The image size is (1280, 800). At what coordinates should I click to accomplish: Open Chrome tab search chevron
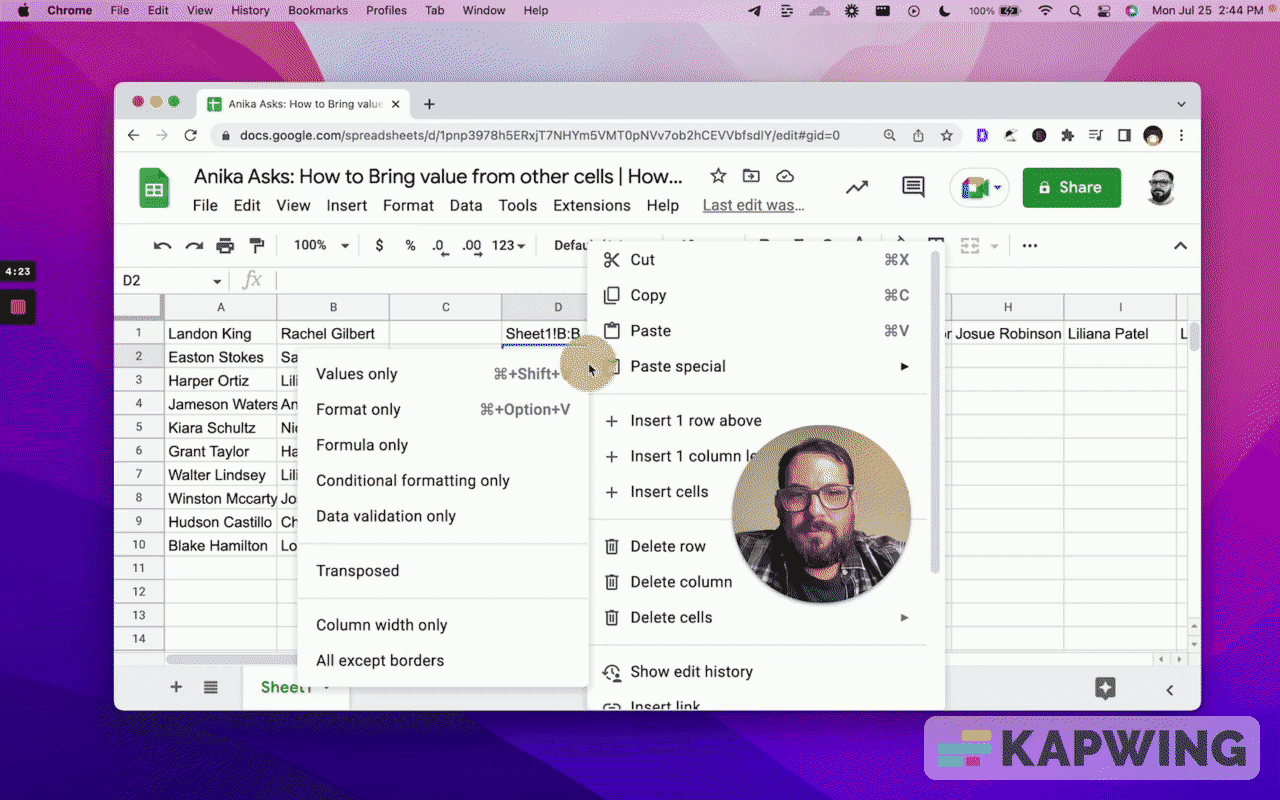(1181, 104)
